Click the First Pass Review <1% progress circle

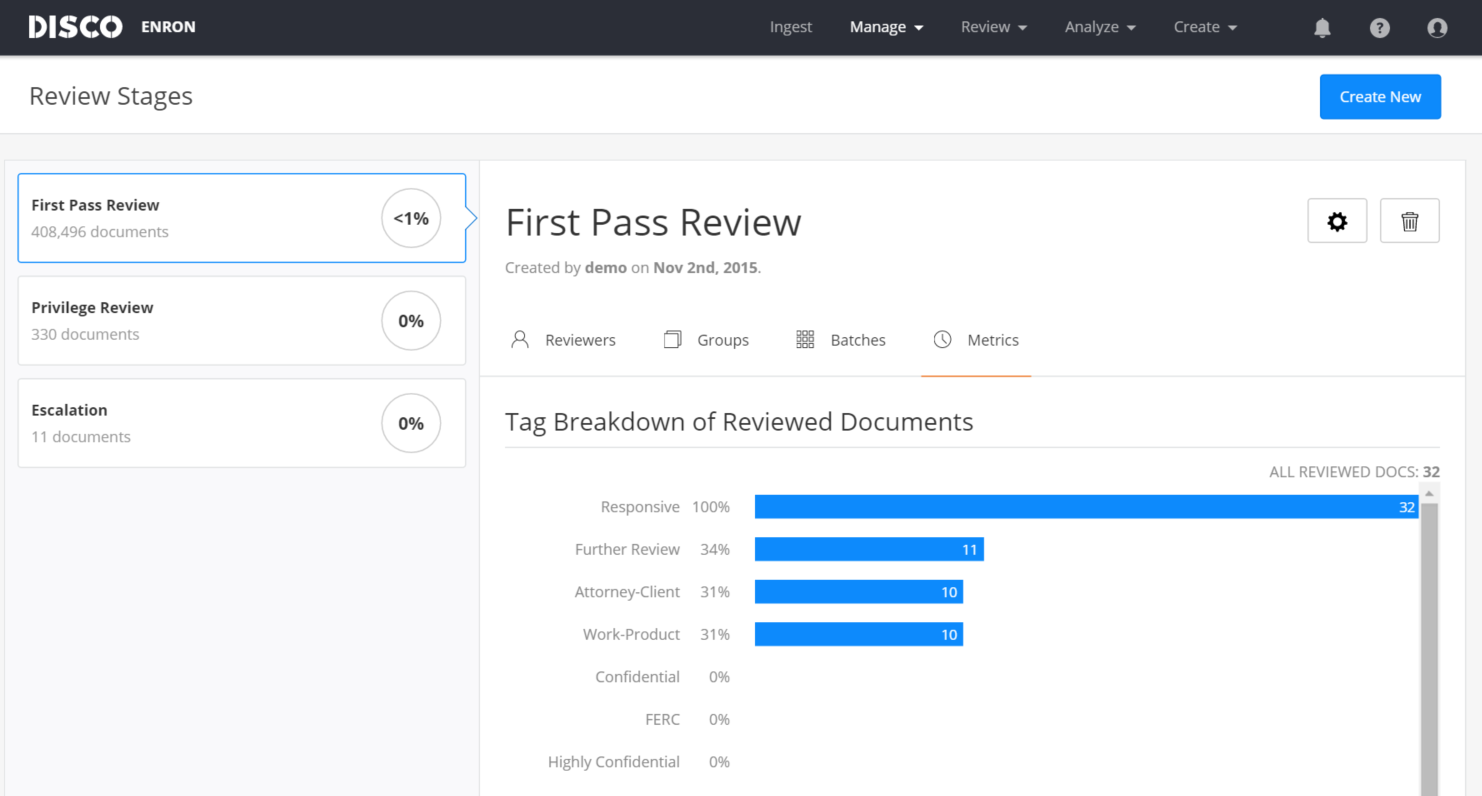[411, 218]
